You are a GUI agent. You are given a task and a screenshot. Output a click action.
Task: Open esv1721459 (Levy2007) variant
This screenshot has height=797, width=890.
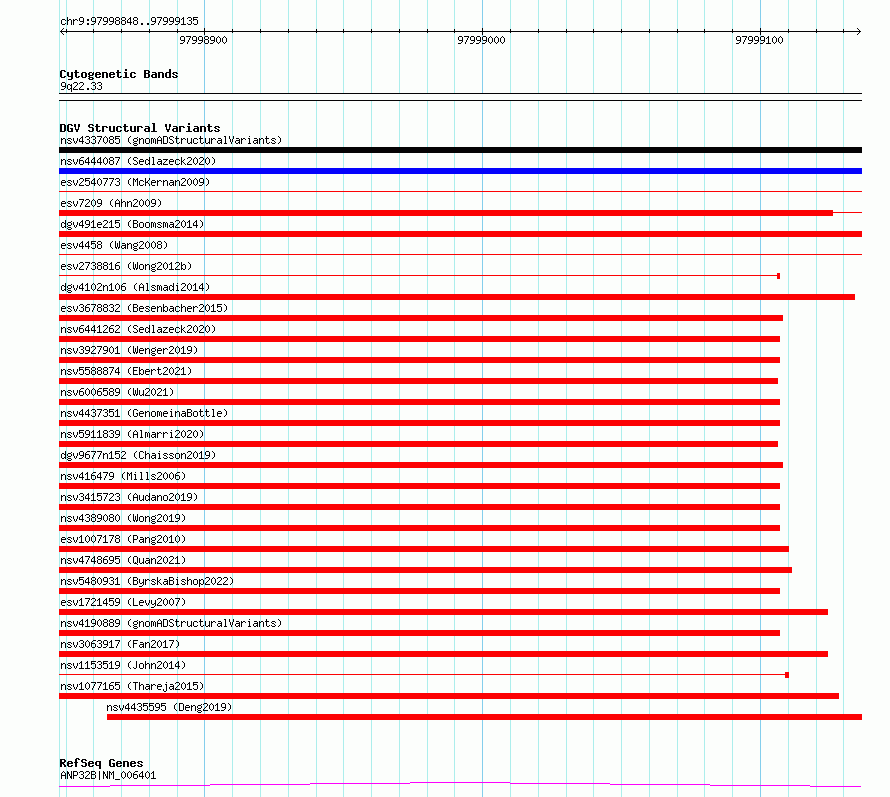123,602
